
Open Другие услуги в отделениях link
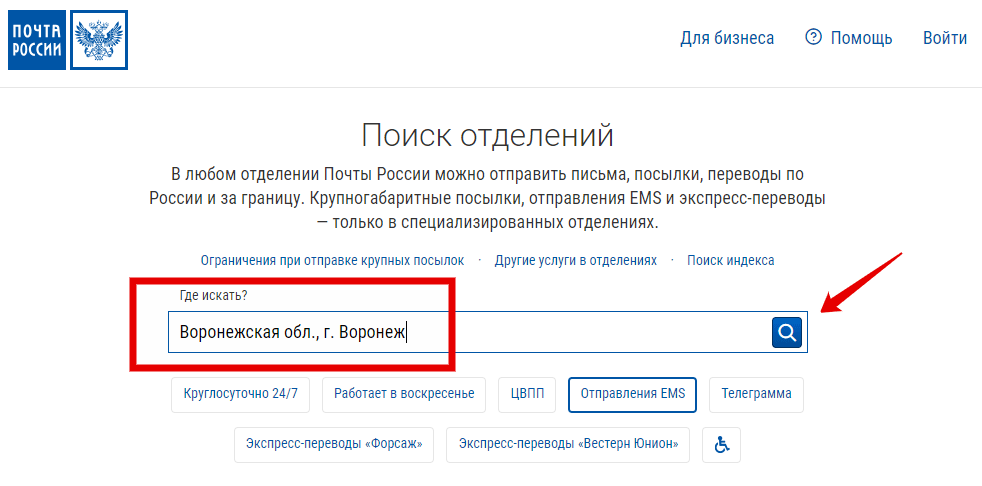[x=576, y=261]
